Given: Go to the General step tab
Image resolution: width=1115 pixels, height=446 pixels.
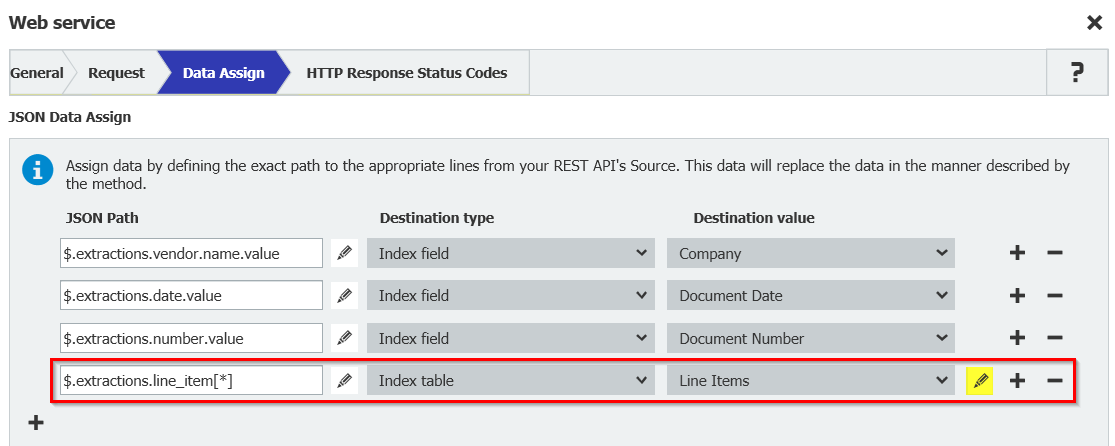Looking at the screenshot, I should click(x=36, y=73).
